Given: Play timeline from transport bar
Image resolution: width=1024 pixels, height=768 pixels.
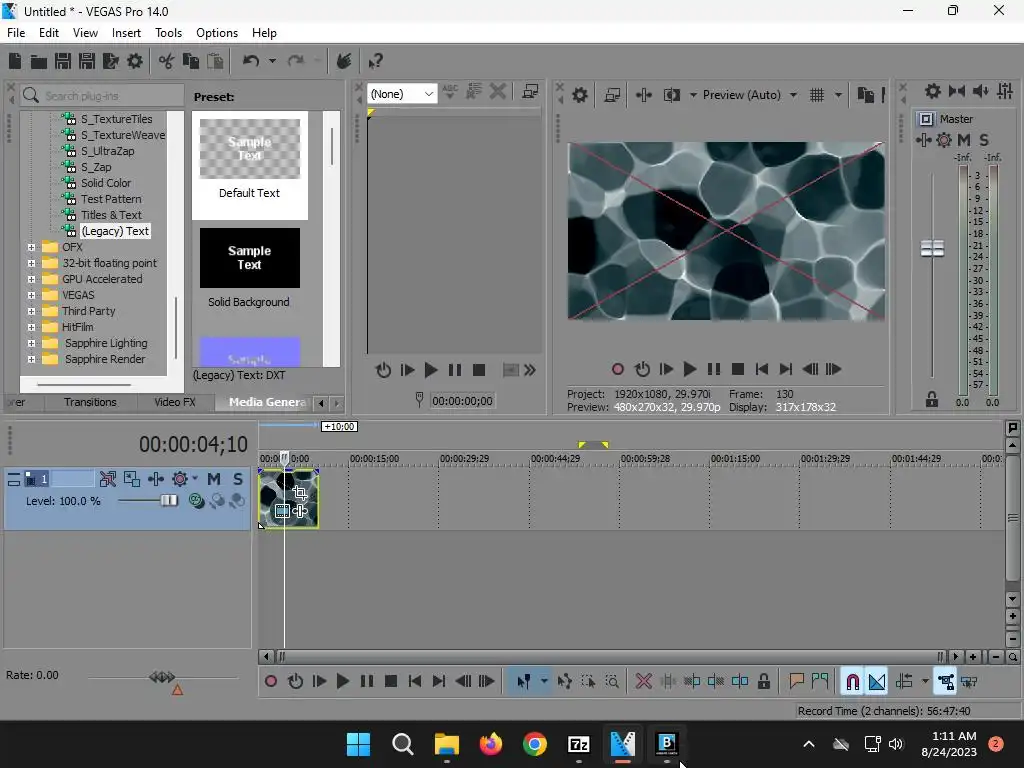Looking at the screenshot, I should tap(342, 682).
